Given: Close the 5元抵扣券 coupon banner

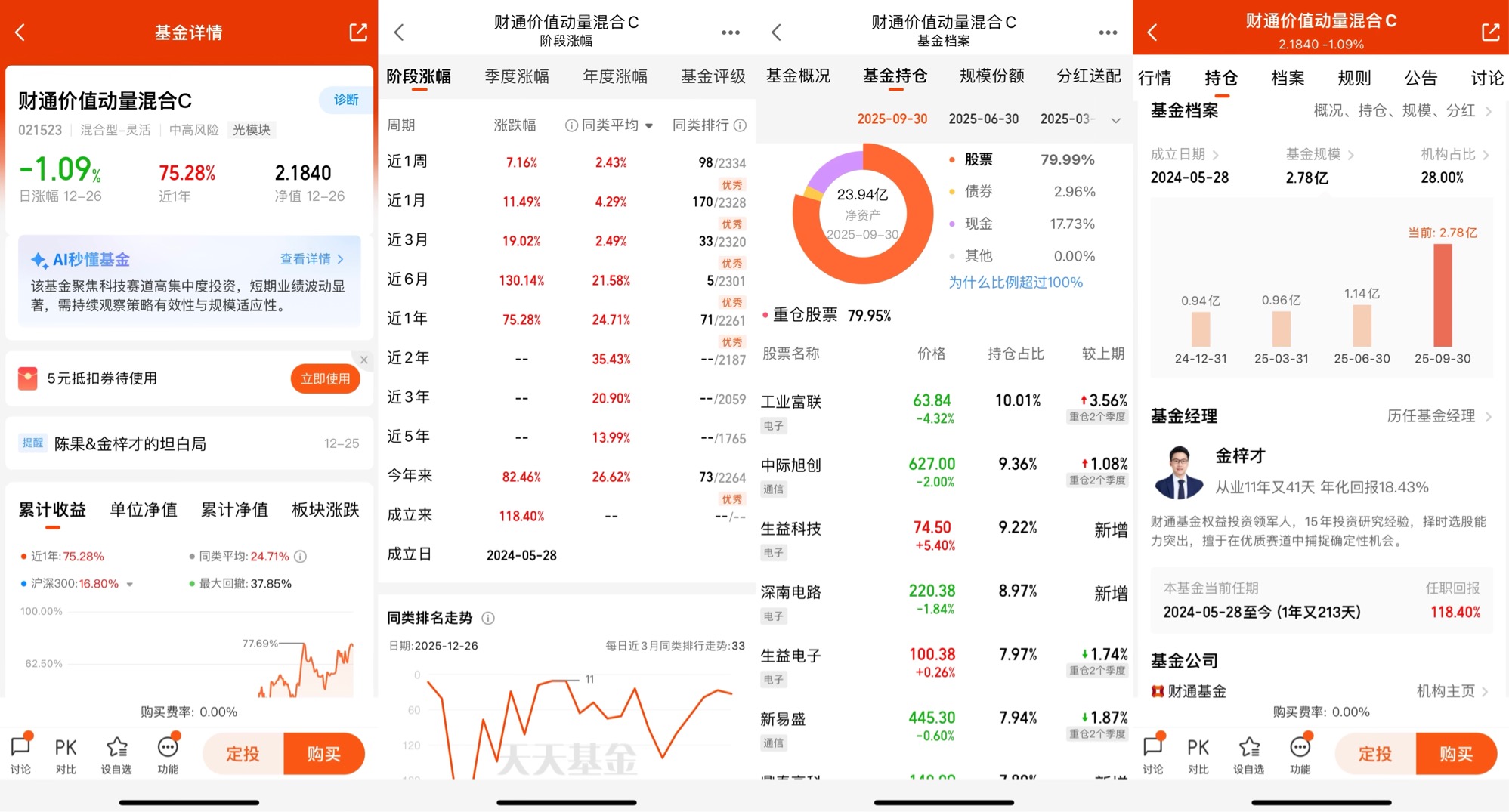Looking at the screenshot, I should [x=364, y=360].
